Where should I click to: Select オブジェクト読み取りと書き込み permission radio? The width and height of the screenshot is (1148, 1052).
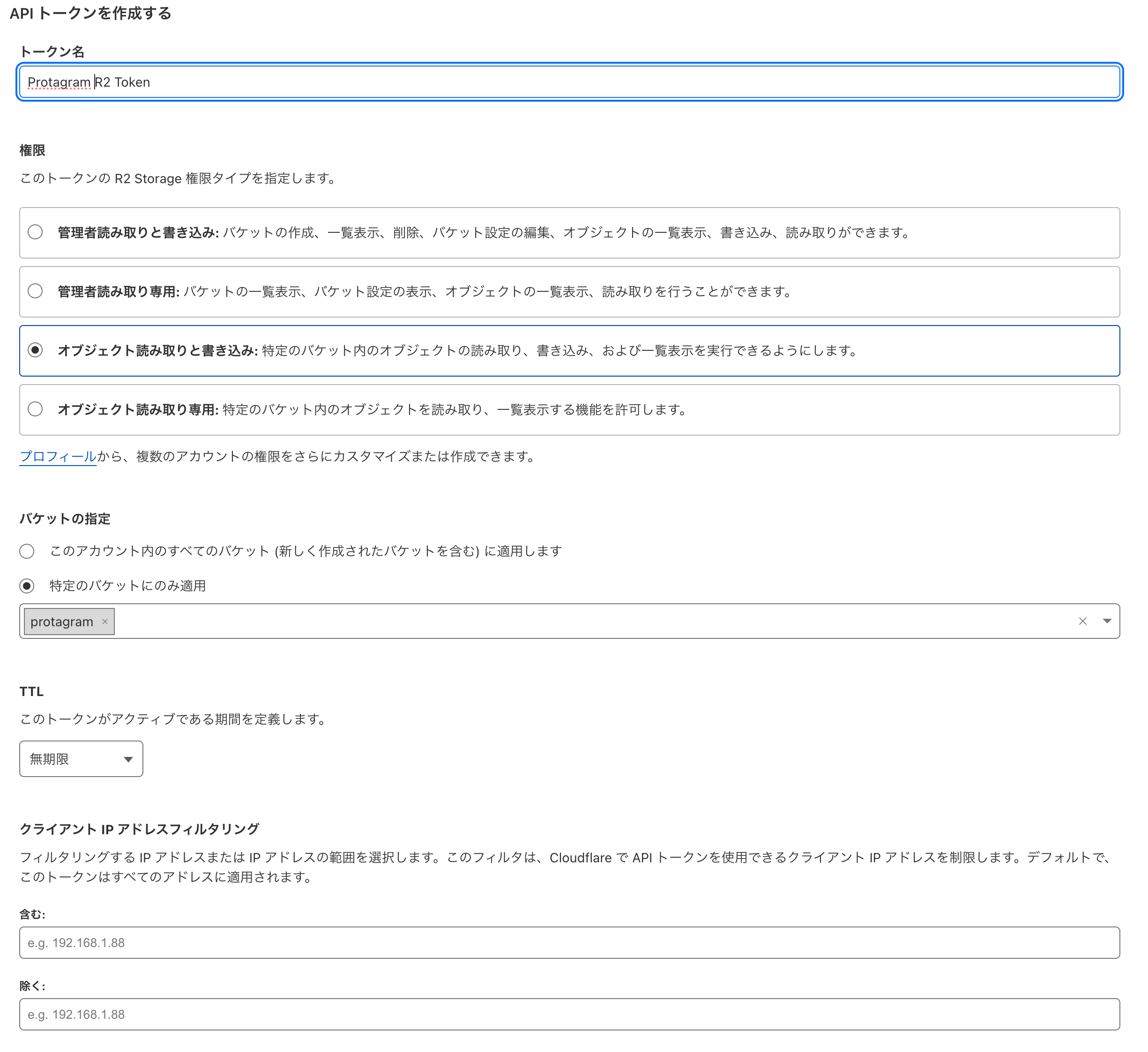35,350
